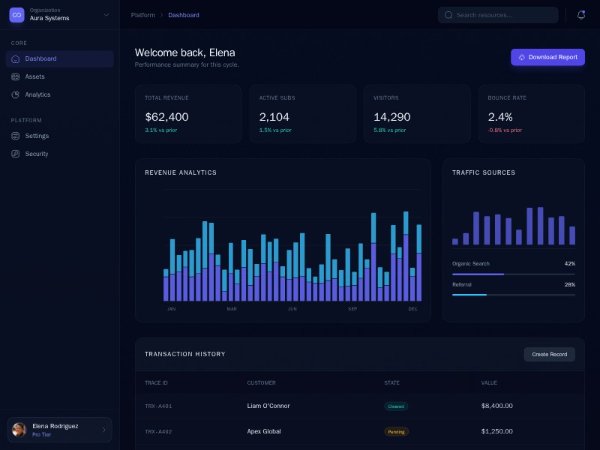
Task: Click the Assets icon in sidebar
Action: 15,77
